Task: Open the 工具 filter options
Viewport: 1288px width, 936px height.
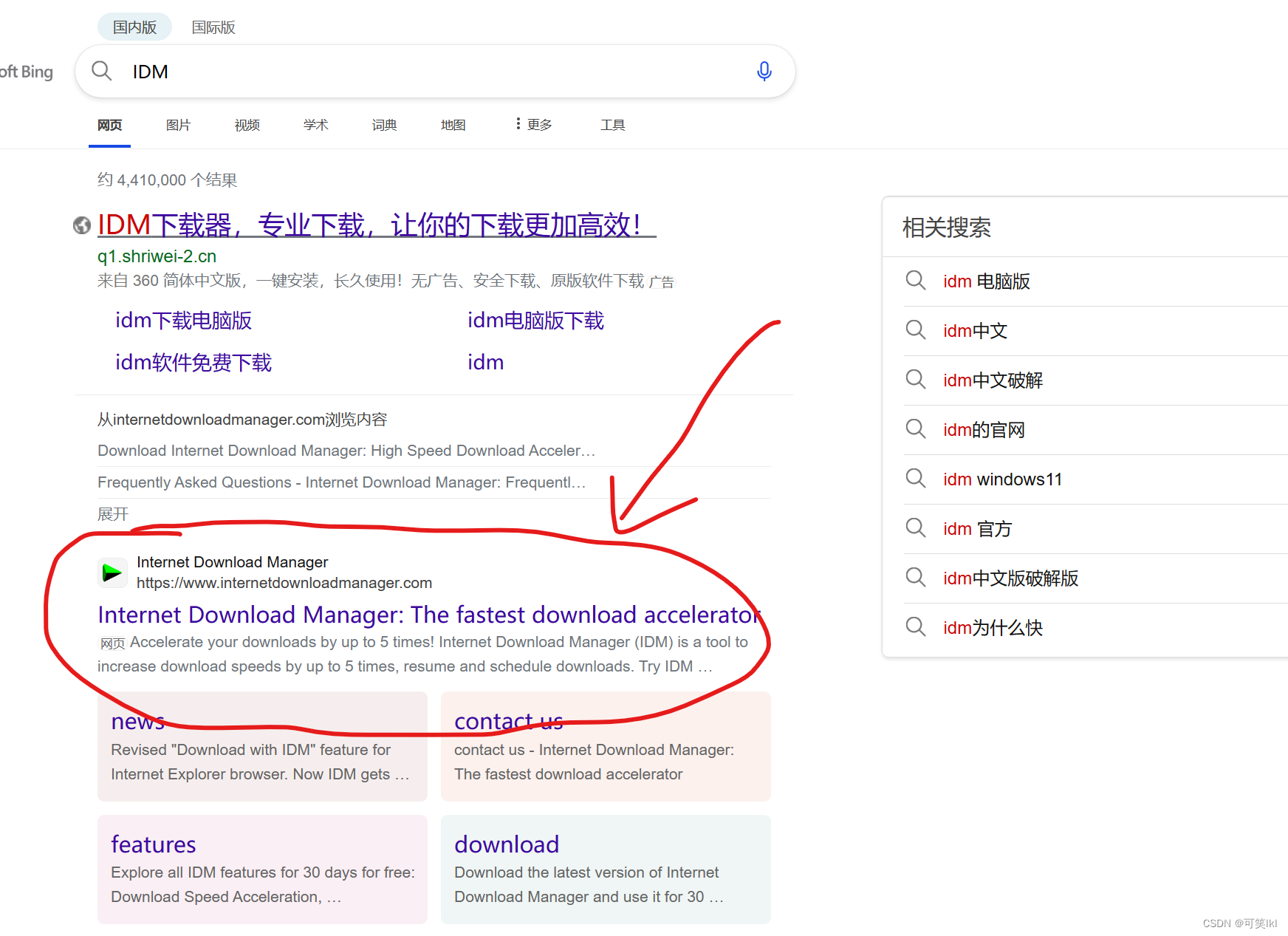Action: pos(612,125)
